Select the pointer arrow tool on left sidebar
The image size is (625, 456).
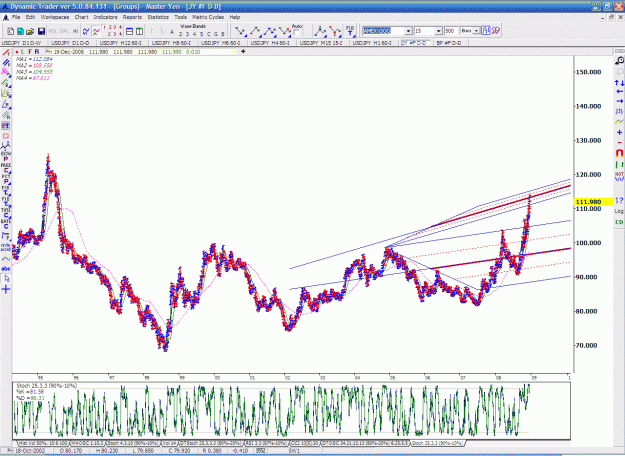point(6,279)
